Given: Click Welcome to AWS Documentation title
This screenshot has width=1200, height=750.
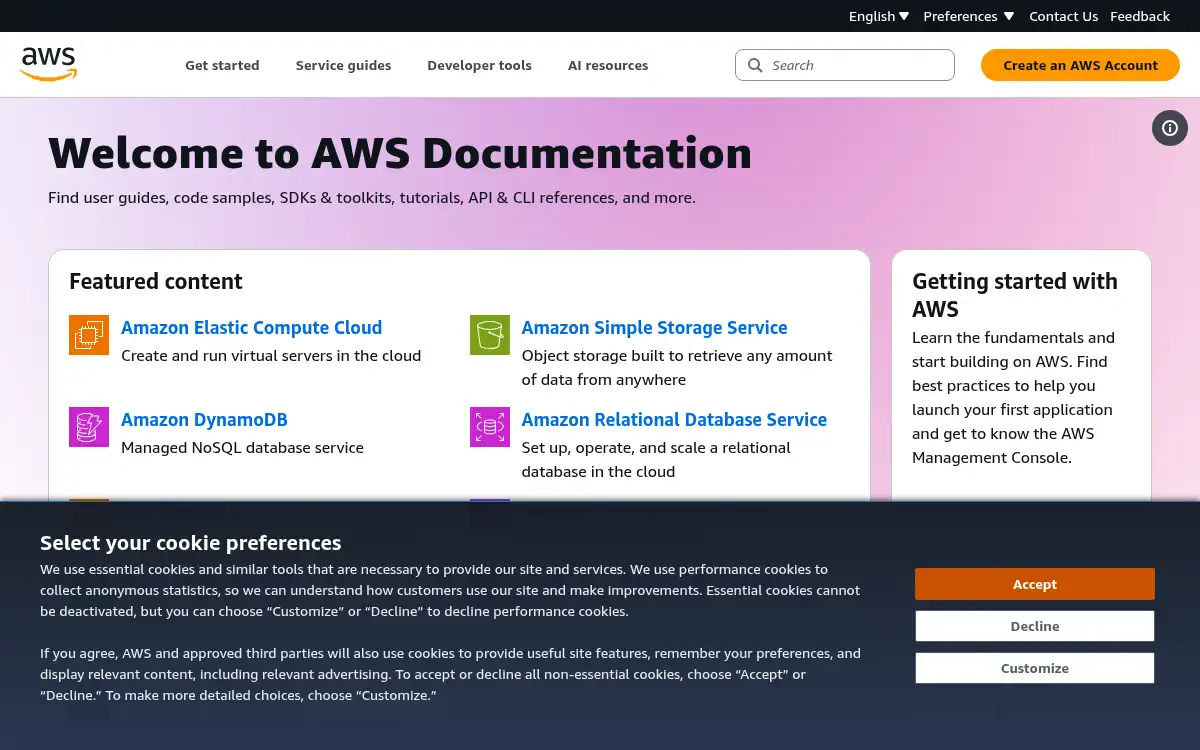Looking at the screenshot, I should tap(400, 153).
